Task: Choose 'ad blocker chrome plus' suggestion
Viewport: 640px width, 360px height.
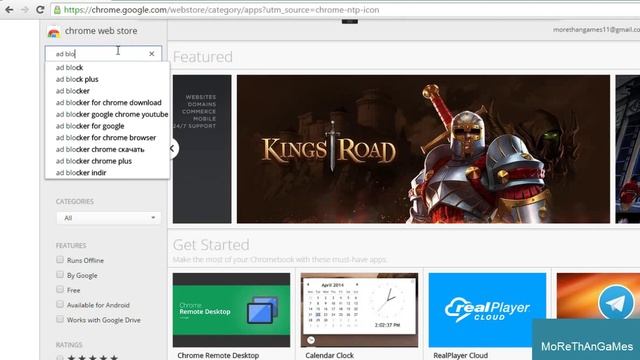Action: pos(107,161)
